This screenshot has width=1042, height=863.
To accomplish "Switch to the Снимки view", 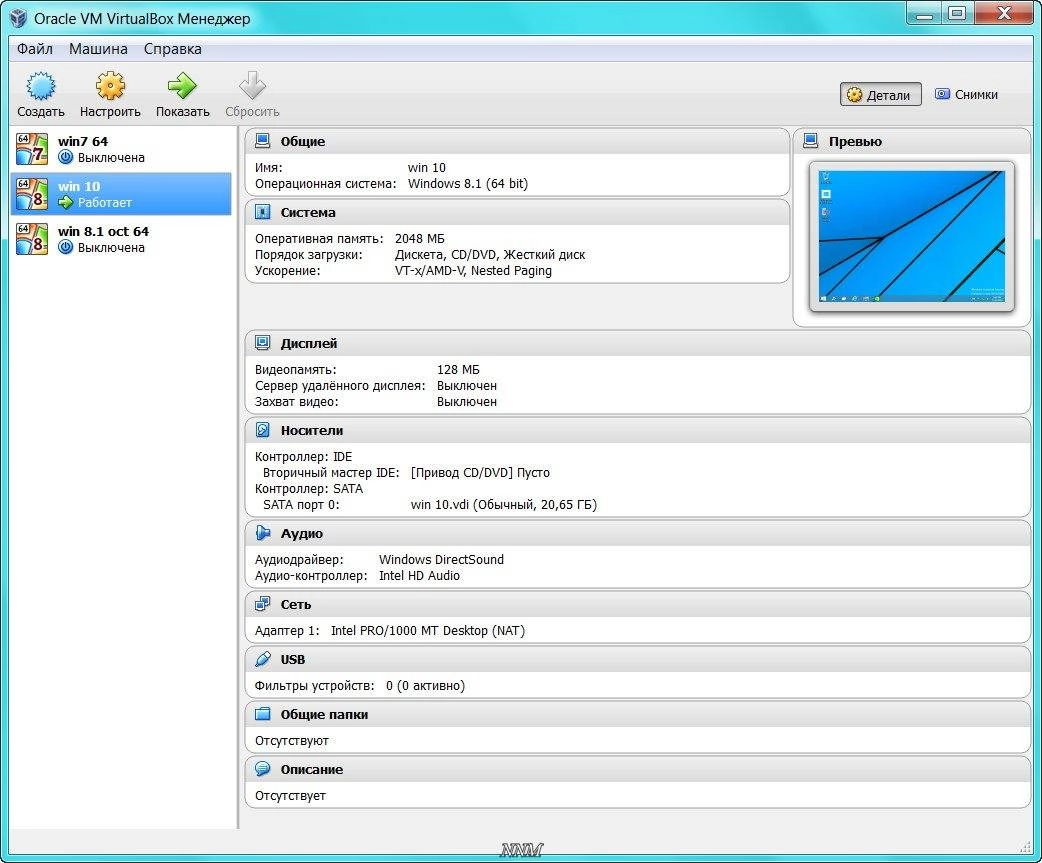I will click(x=966, y=94).
